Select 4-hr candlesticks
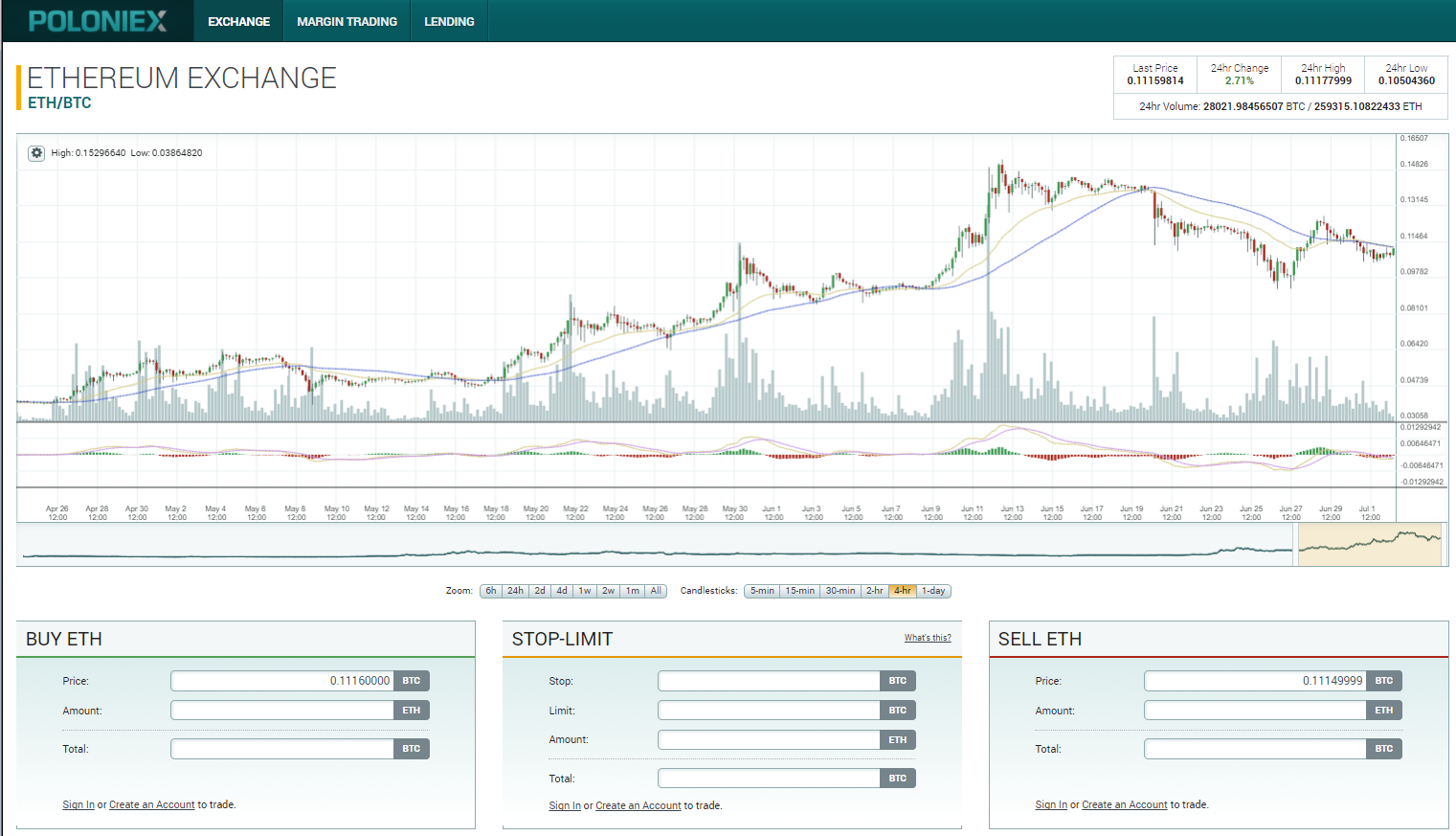 point(903,591)
